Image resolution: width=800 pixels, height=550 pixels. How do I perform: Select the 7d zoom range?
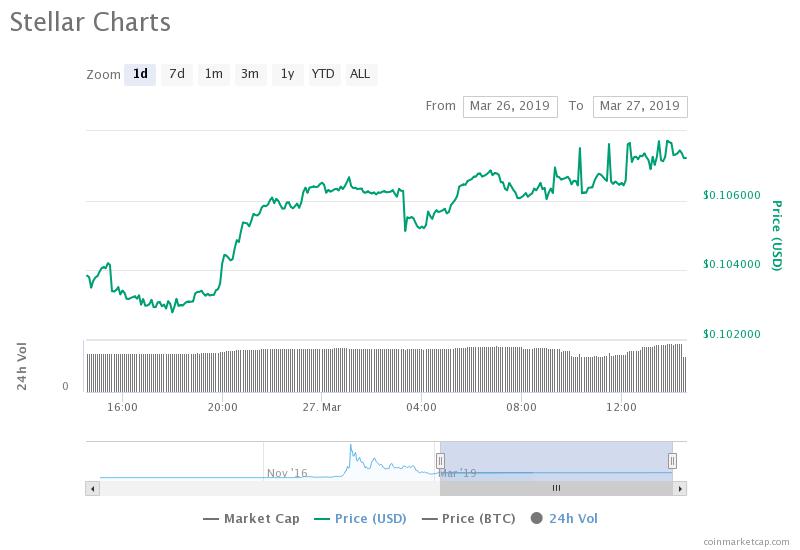(177, 74)
